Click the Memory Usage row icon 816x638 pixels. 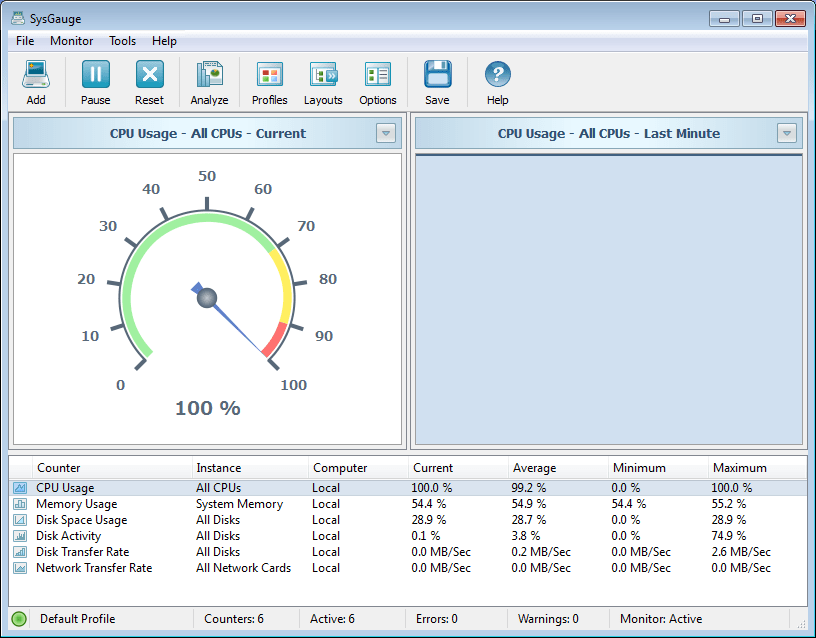20,504
